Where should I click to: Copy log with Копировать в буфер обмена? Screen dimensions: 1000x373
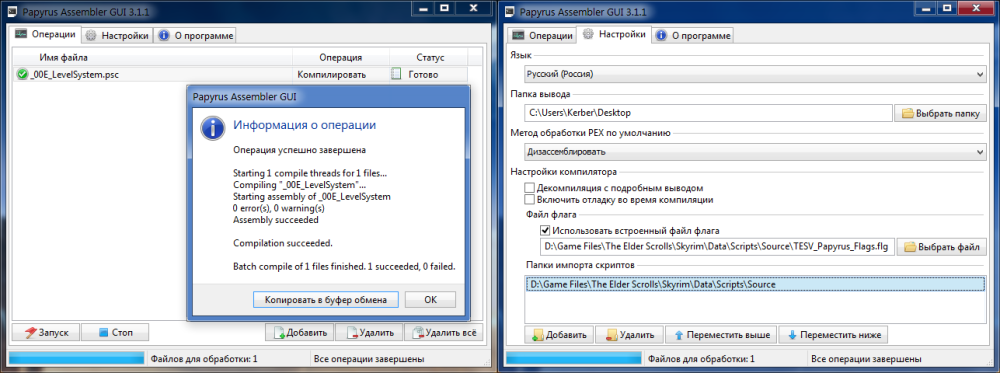tap(326, 300)
